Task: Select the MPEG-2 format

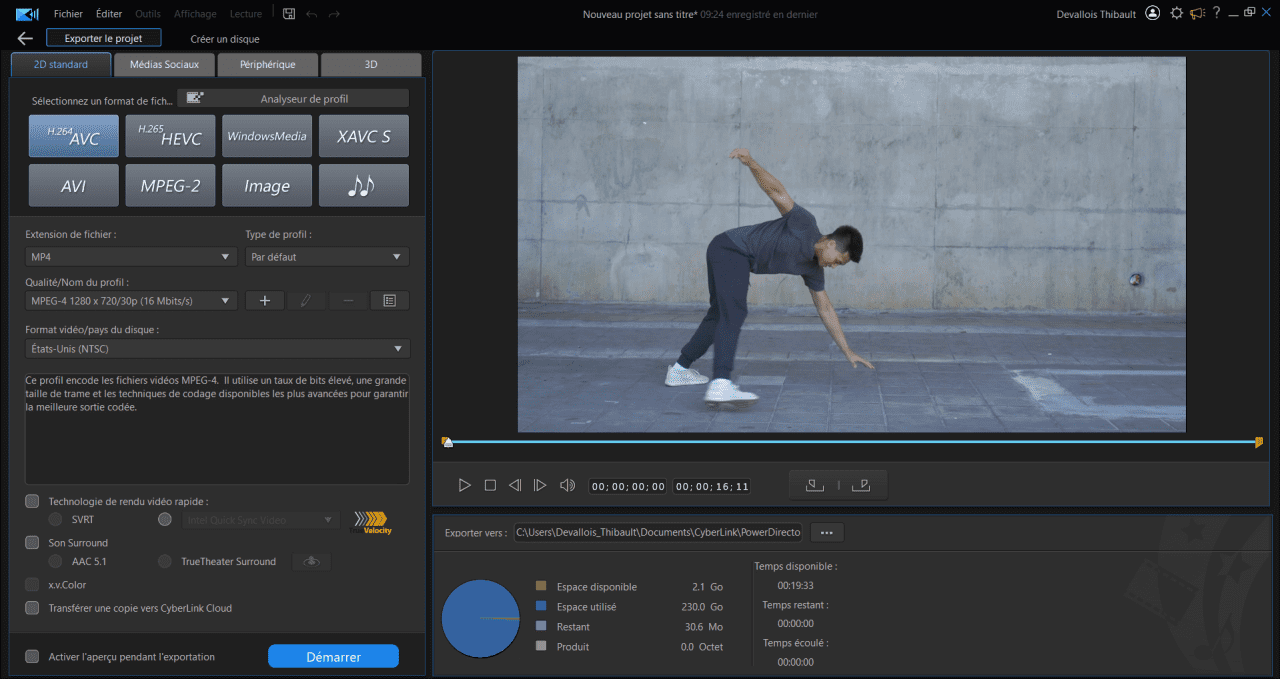Action: pos(170,185)
